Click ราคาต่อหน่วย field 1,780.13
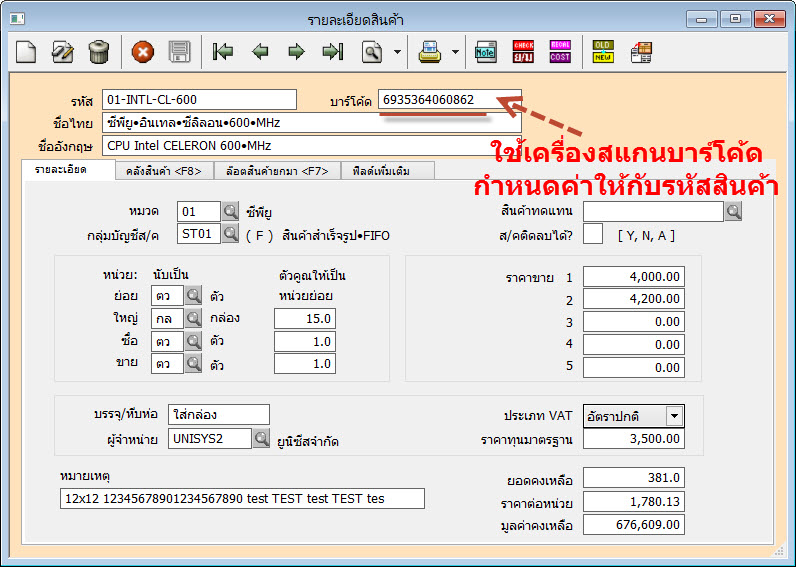 click(x=634, y=502)
